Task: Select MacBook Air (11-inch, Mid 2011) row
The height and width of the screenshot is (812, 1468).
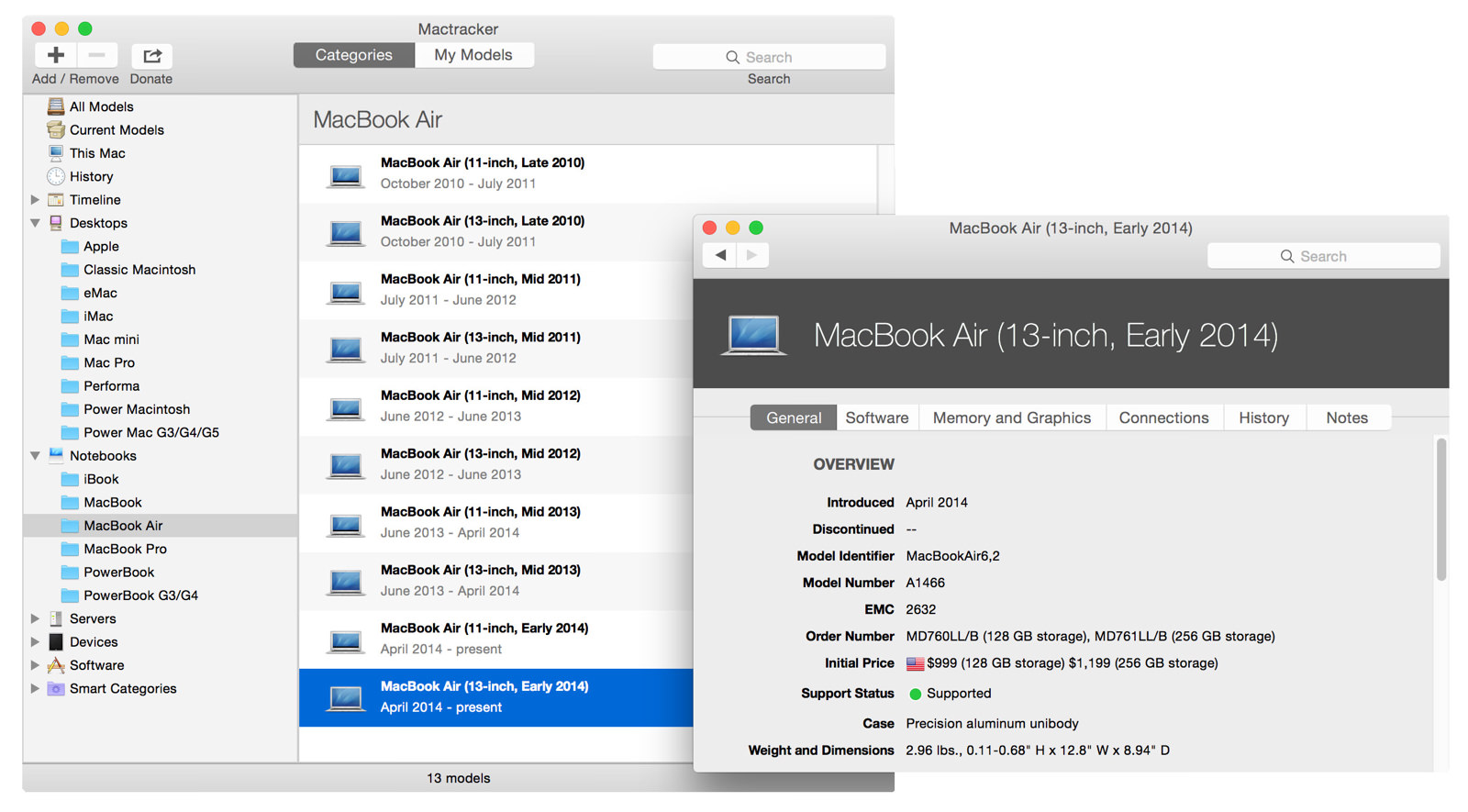Action: (x=496, y=290)
